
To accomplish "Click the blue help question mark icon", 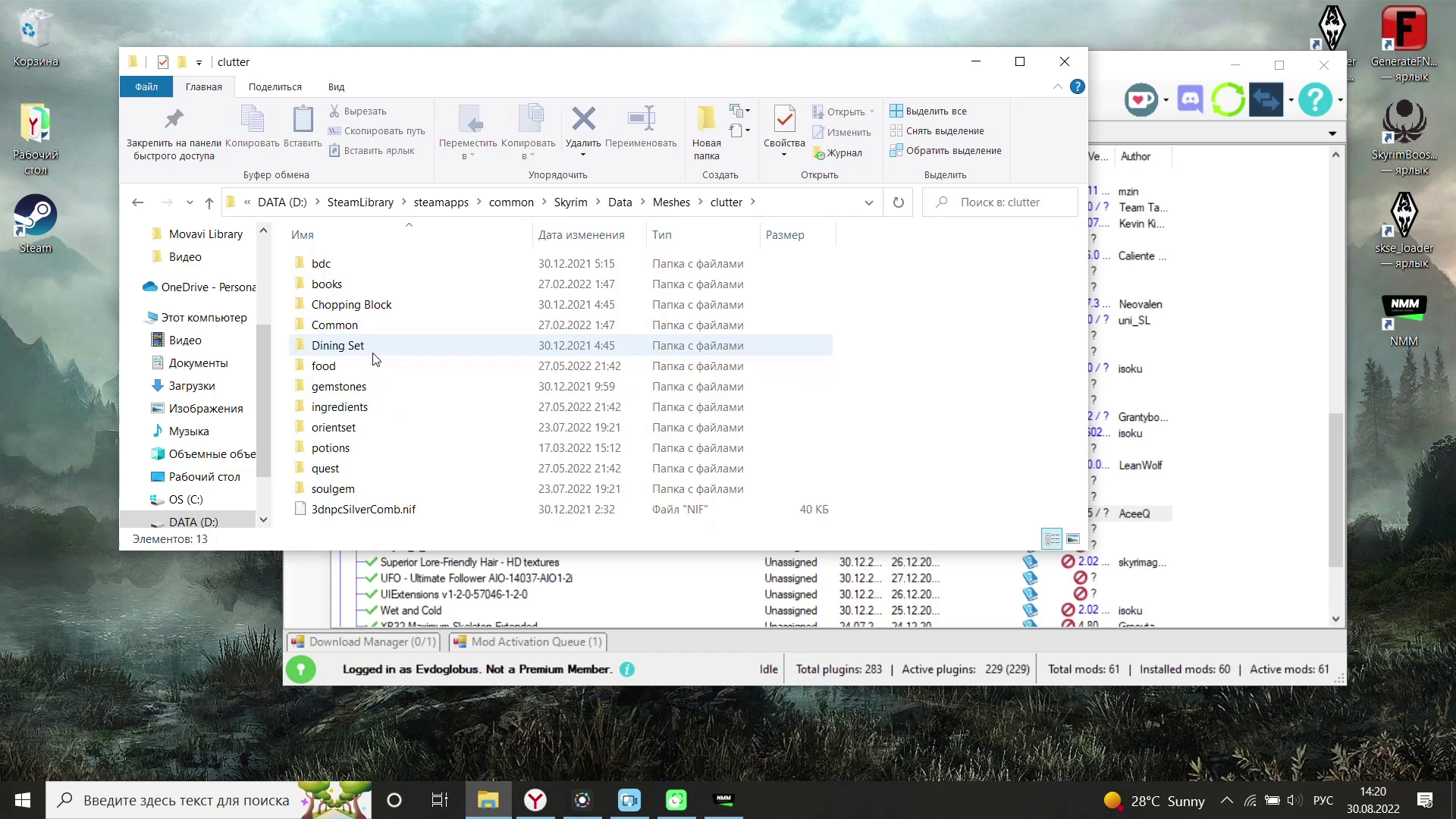I will [x=1077, y=86].
